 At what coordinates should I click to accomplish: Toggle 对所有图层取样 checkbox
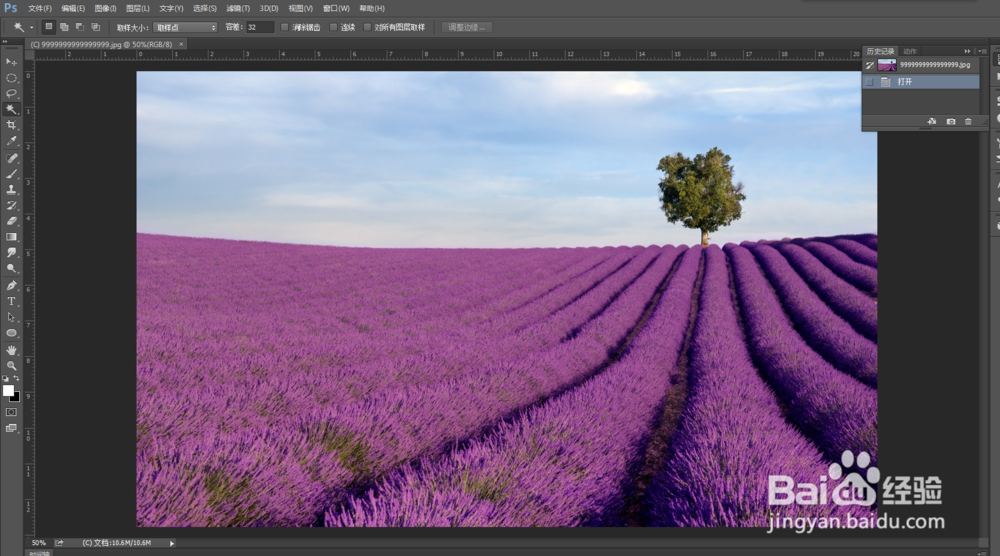367,27
